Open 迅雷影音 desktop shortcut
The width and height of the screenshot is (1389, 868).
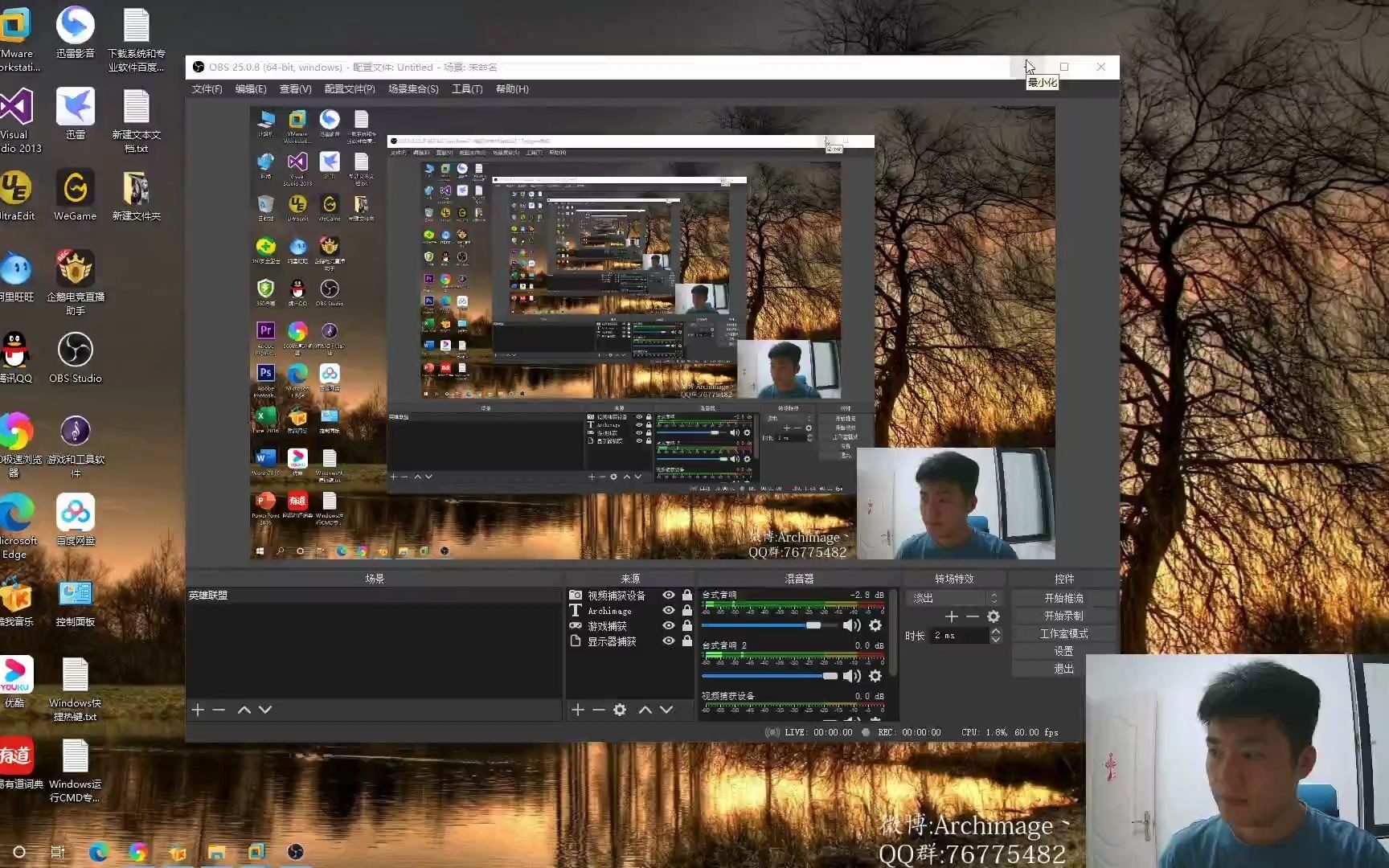tap(76, 32)
